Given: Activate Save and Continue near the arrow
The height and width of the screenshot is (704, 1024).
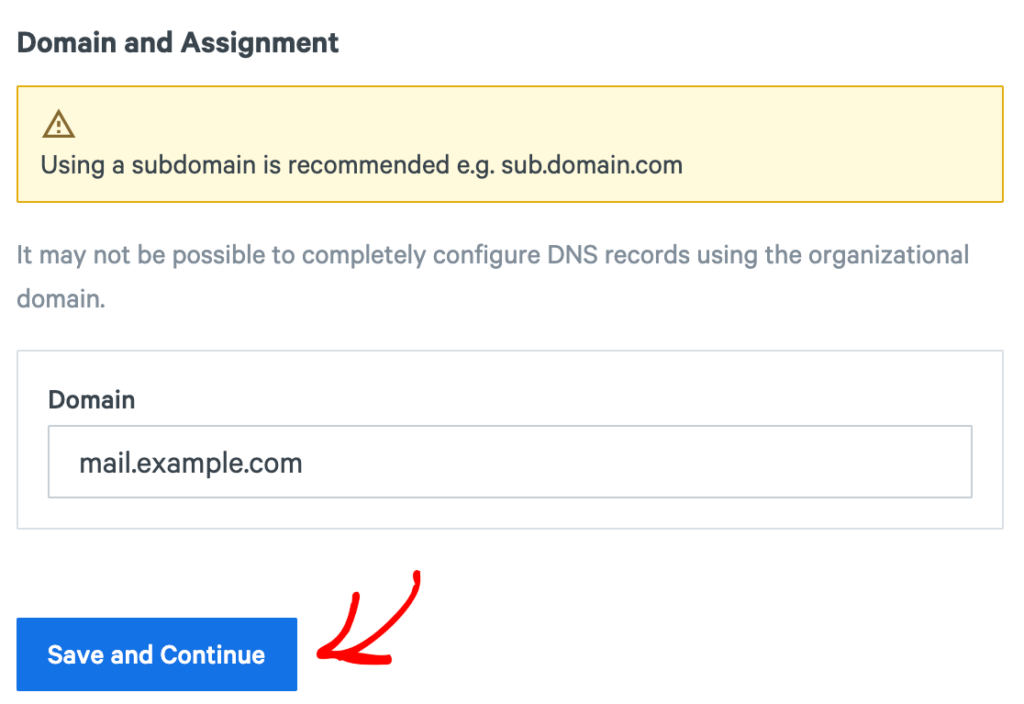Looking at the screenshot, I should pos(156,654).
